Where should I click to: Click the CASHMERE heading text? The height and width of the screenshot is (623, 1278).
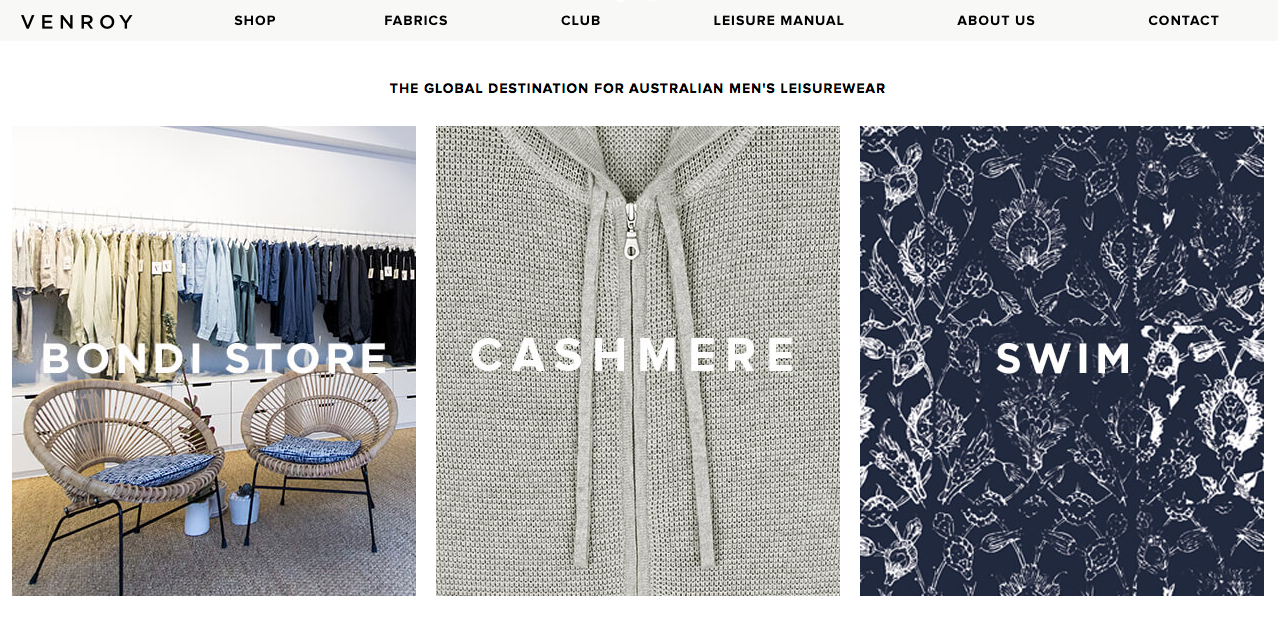(x=634, y=355)
